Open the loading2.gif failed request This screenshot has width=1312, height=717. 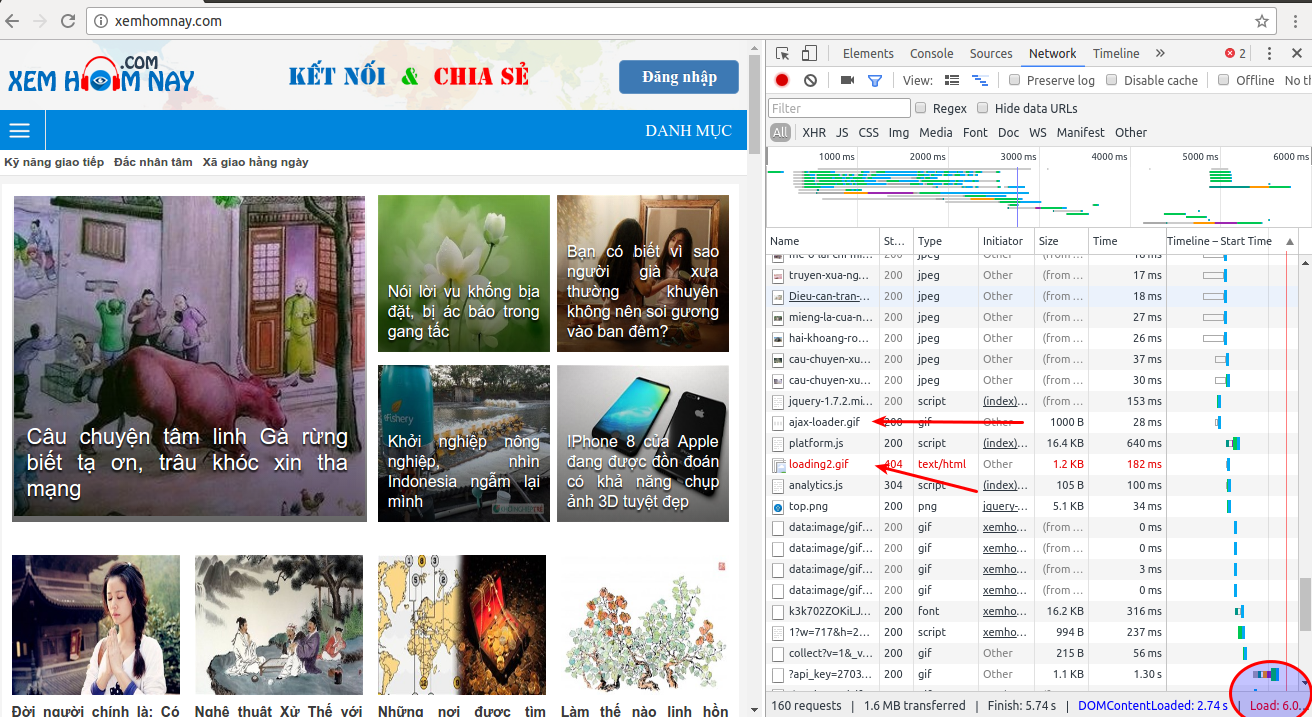[818, 464]
